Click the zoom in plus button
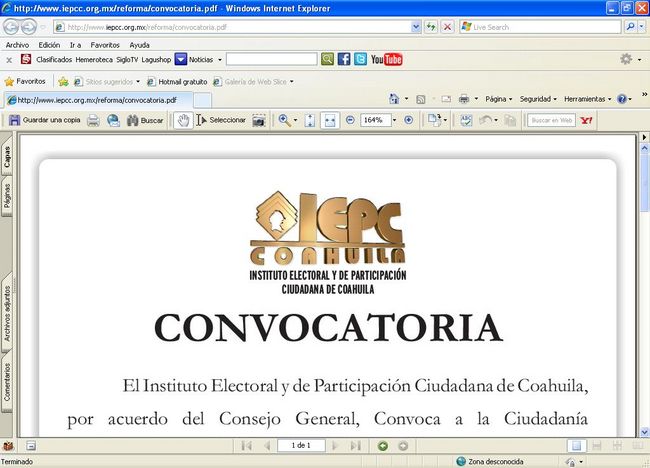The height and width of the screenshot is (468, 650). [x=408, y=120]
